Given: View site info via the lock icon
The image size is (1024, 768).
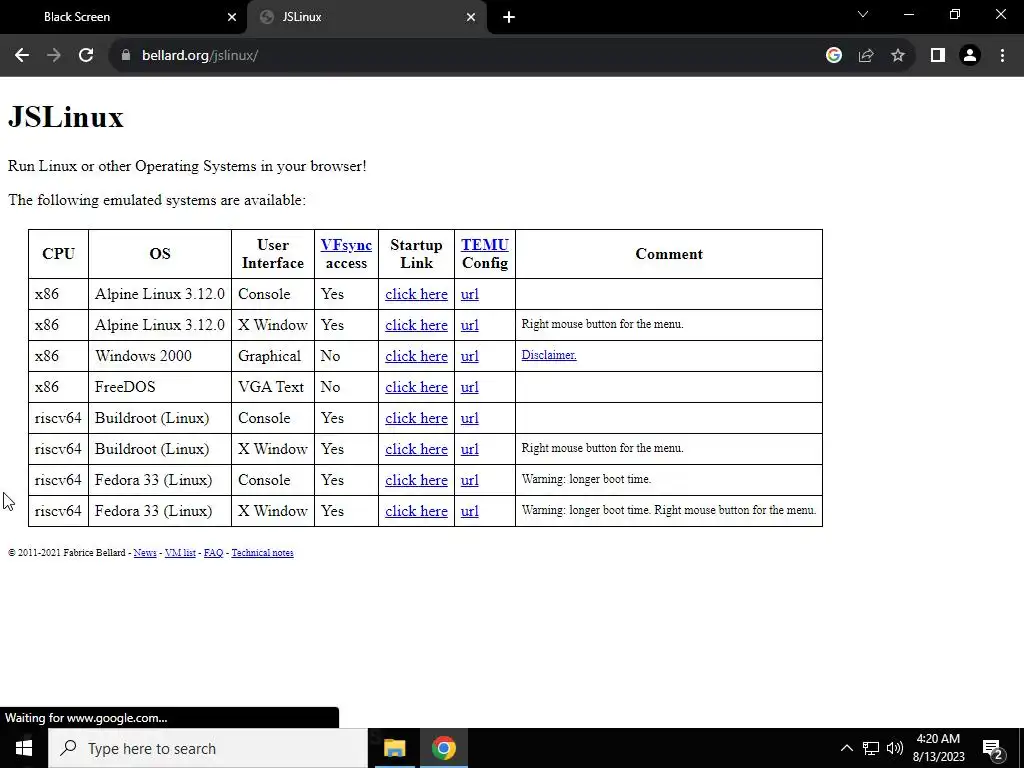Looking at the screenshot, I should [x=126, y=56].
